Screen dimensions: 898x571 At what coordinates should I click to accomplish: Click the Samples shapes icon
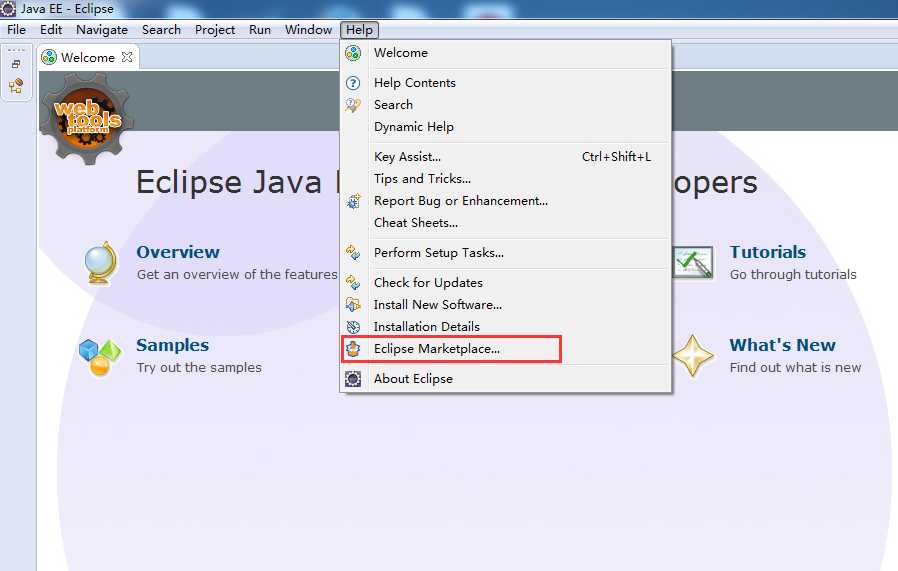coord(100,357)
